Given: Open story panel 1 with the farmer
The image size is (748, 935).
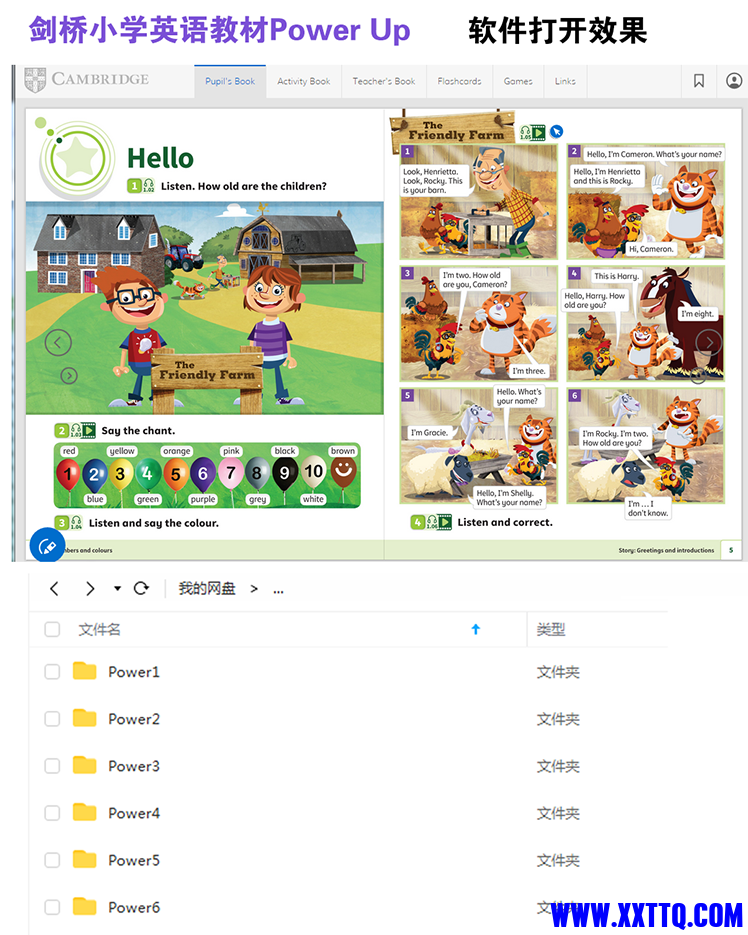Looking at the screenshot, I should [x=479, y=202].
